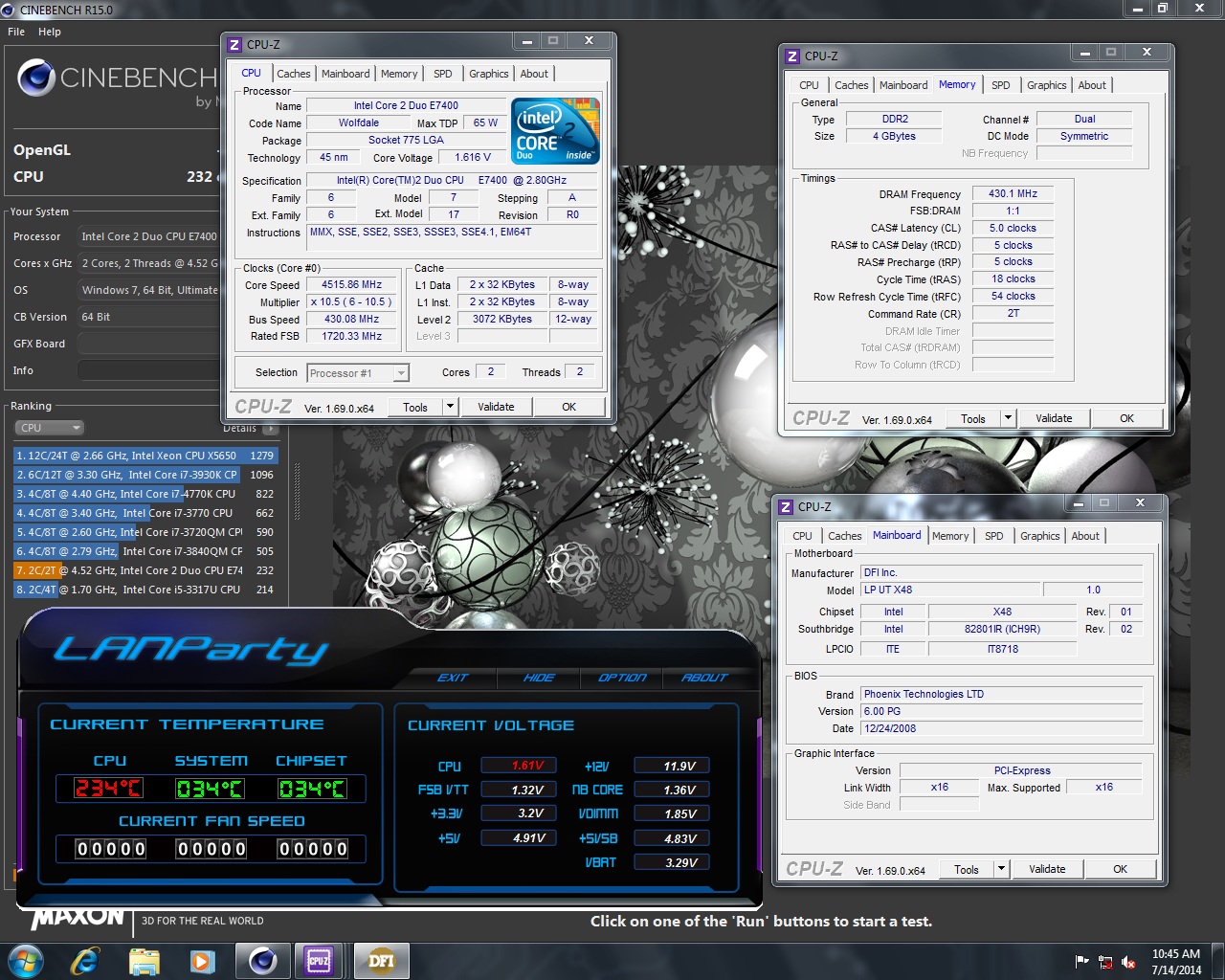Switch to Mainboard tab in CPU-Z CPU window
This screenshot has height=980, width=1225.
click(345, 74)
